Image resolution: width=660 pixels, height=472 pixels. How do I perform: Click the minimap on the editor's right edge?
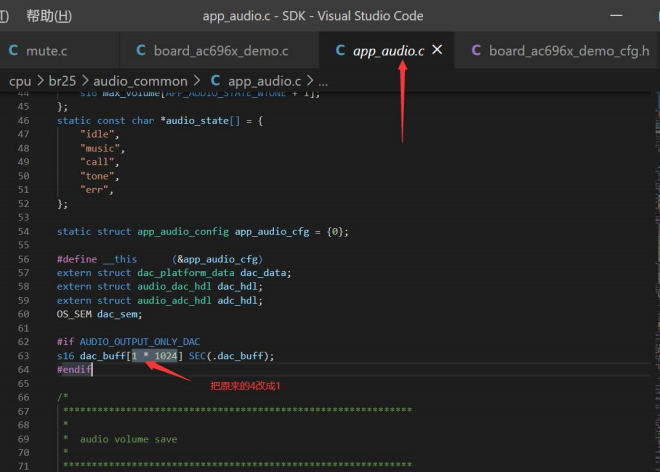tap(657, 282)
